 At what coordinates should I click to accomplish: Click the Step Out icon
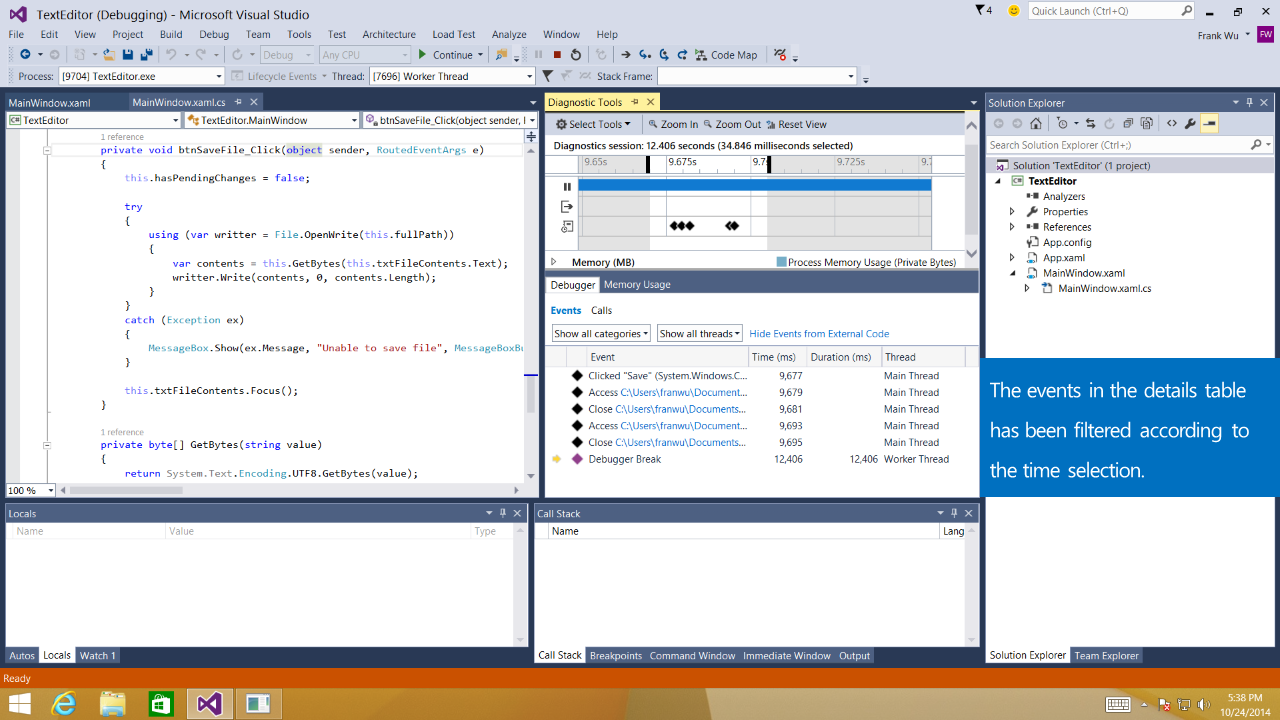click(x=683, y=55)
